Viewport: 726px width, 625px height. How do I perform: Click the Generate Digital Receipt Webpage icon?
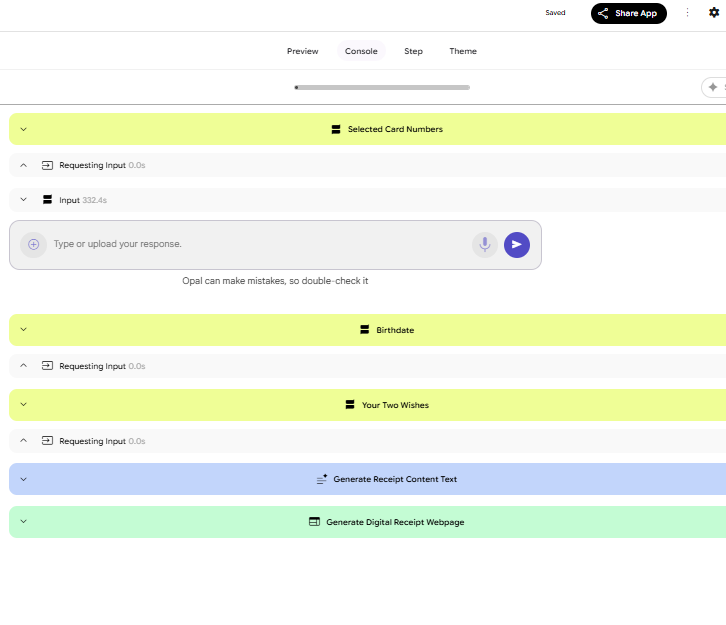pos(314,522)
